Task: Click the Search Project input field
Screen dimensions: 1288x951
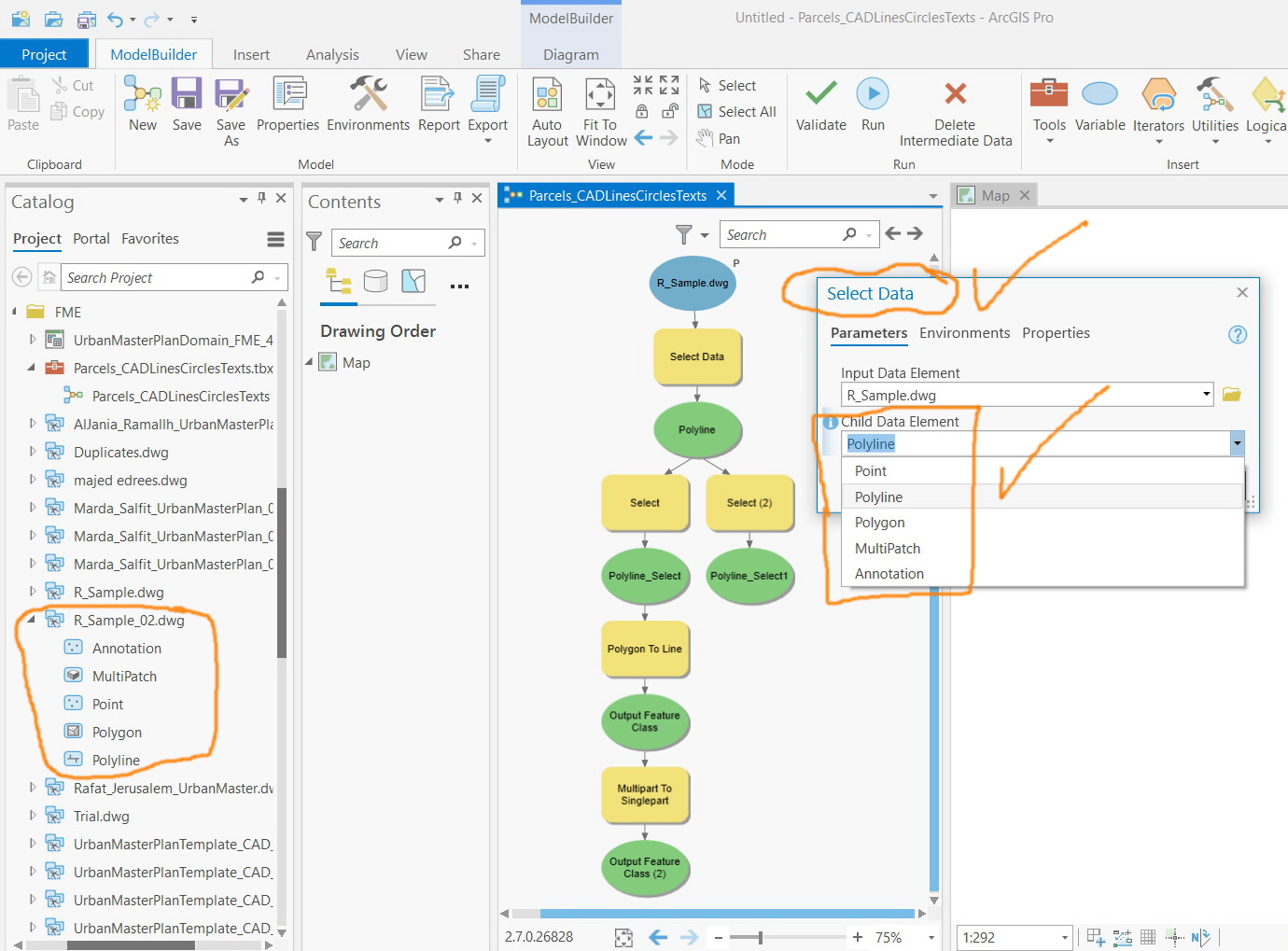Action: tap(155, 278)
